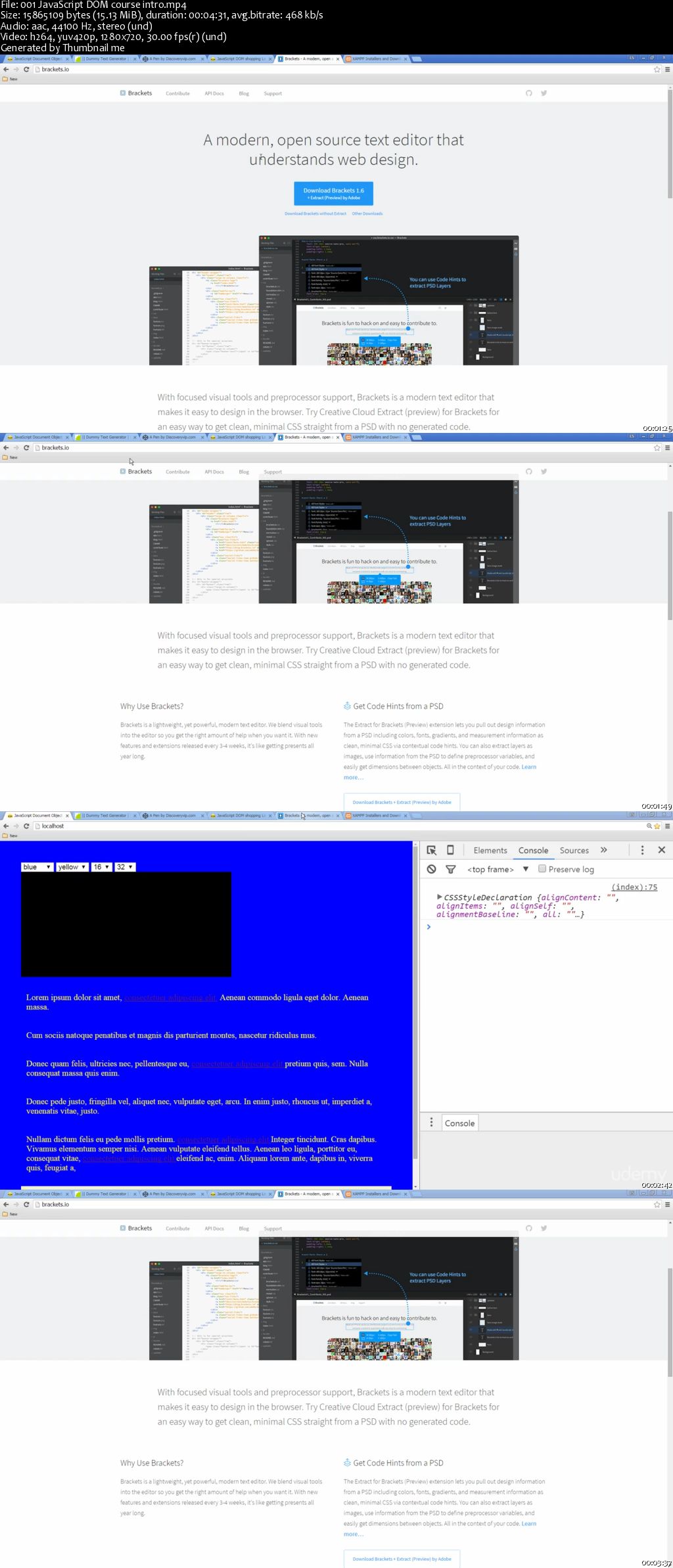Click the Twitter icon in the 00:03:37 frame
673x1568 pixels.
click(x=544, y=1228)
